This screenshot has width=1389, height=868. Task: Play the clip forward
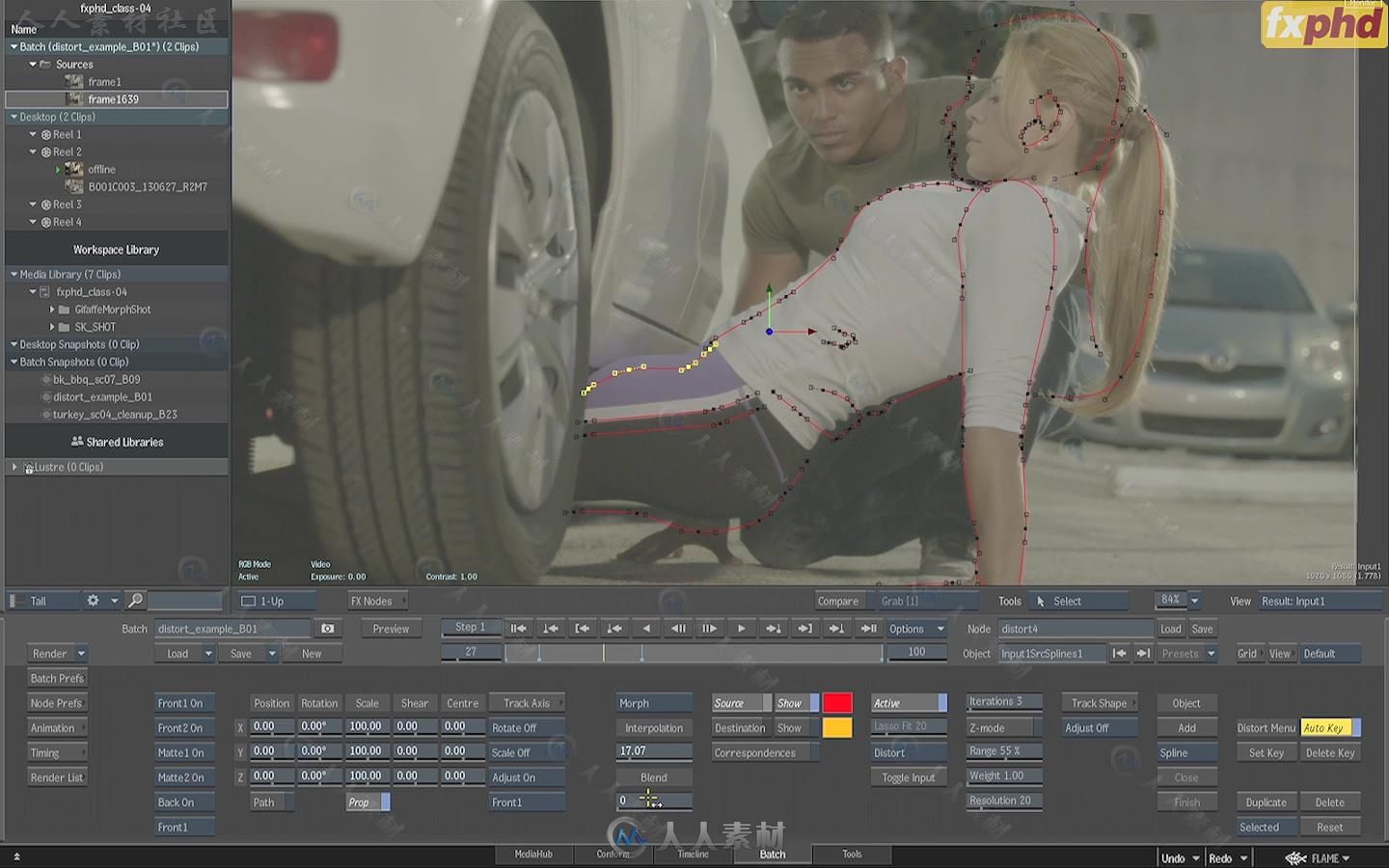pos(741,629)
